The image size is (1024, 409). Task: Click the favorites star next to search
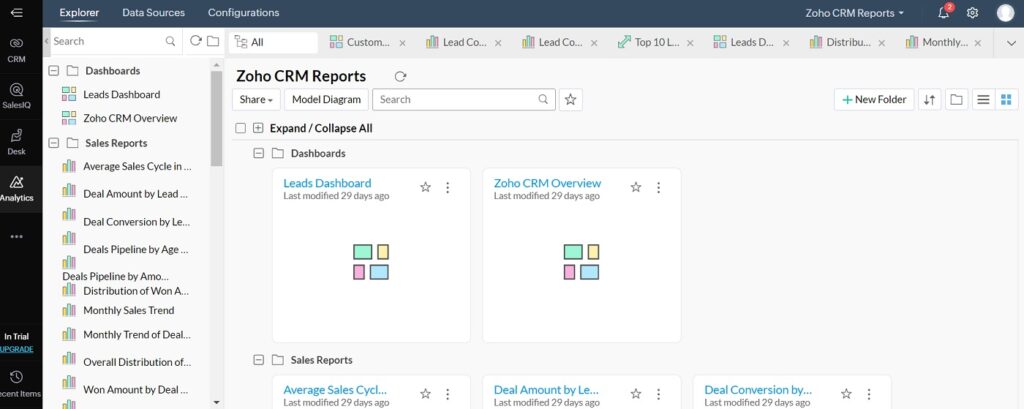(570, 99)
